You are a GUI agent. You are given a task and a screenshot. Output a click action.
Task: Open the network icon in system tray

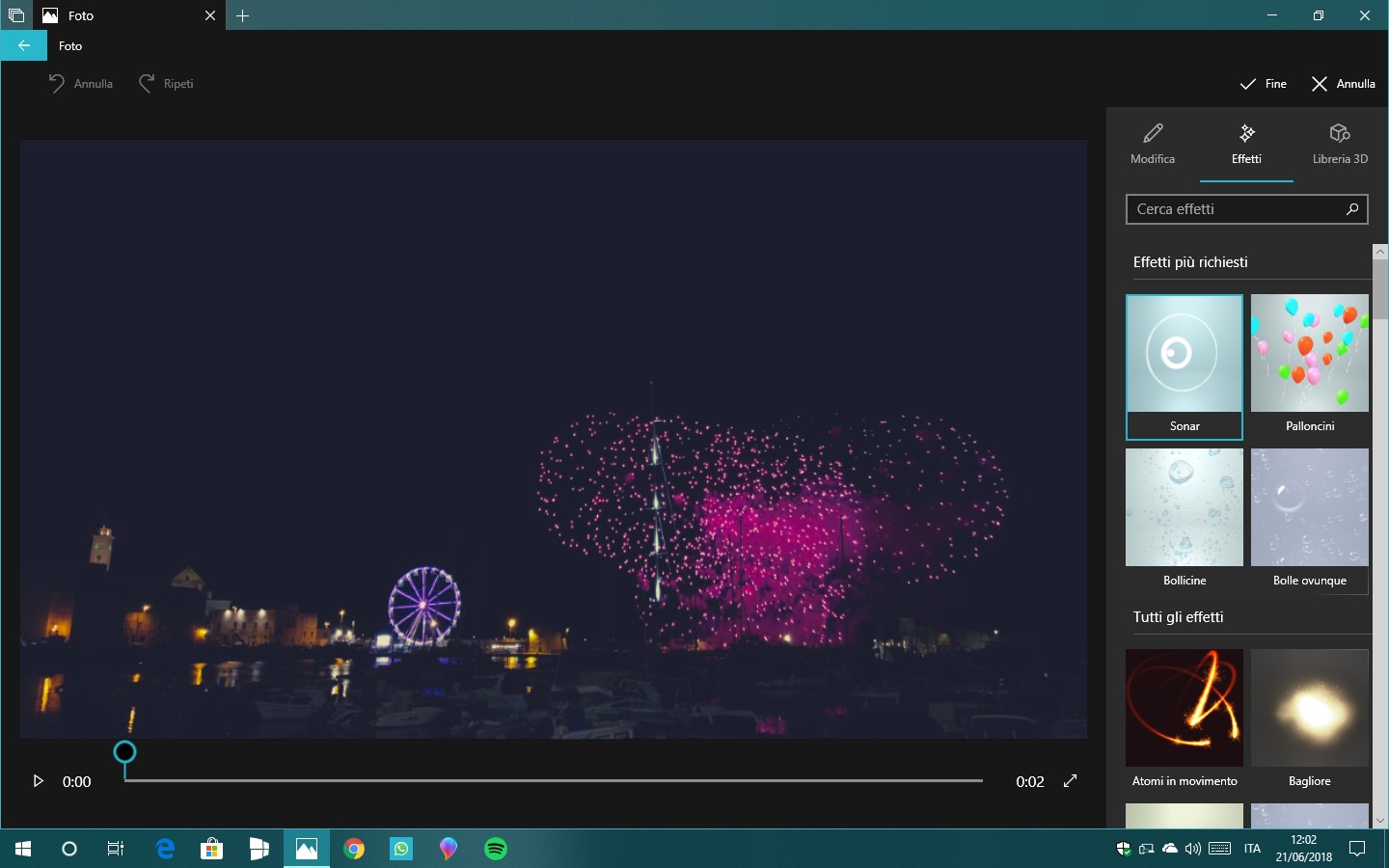point(1147,849)
